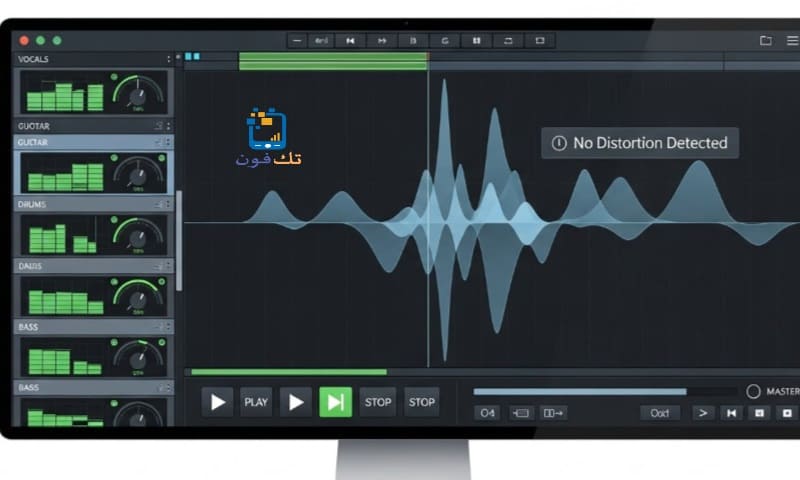Click the first cyan square above timeline
The width and height of the screenshot is (800, 480).
pyautogui.click(x=188, y=57)
